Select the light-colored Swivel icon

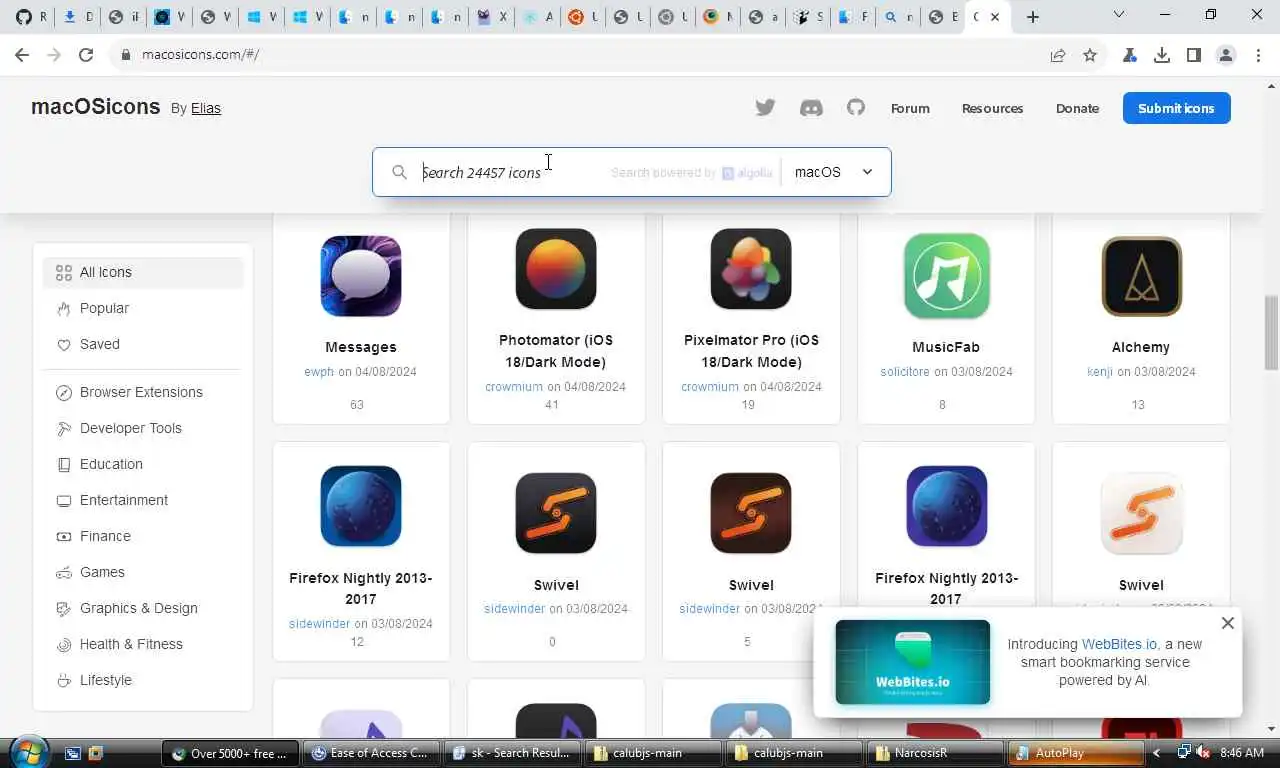[1141, 513]
